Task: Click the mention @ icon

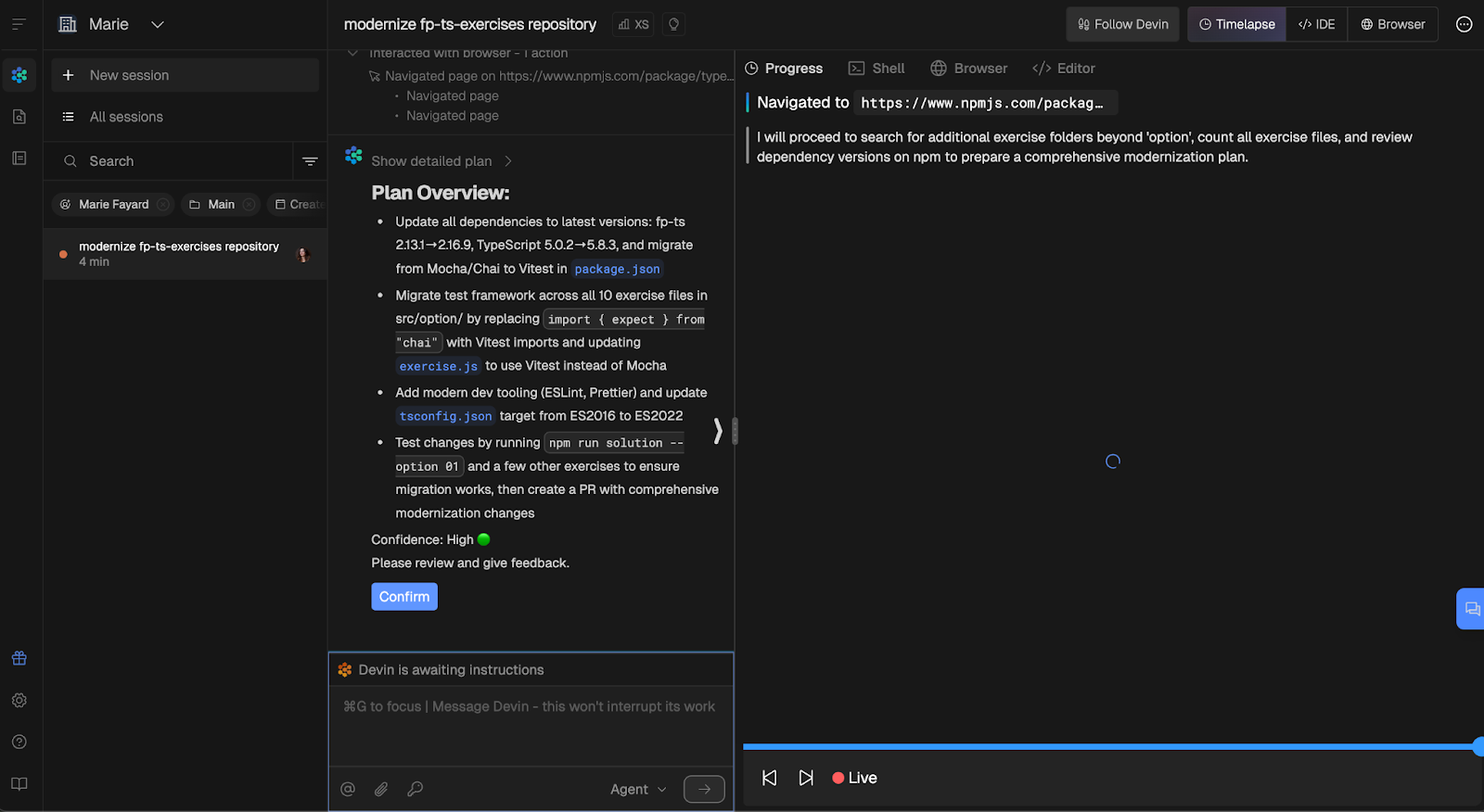Action: tap(348, 789)
